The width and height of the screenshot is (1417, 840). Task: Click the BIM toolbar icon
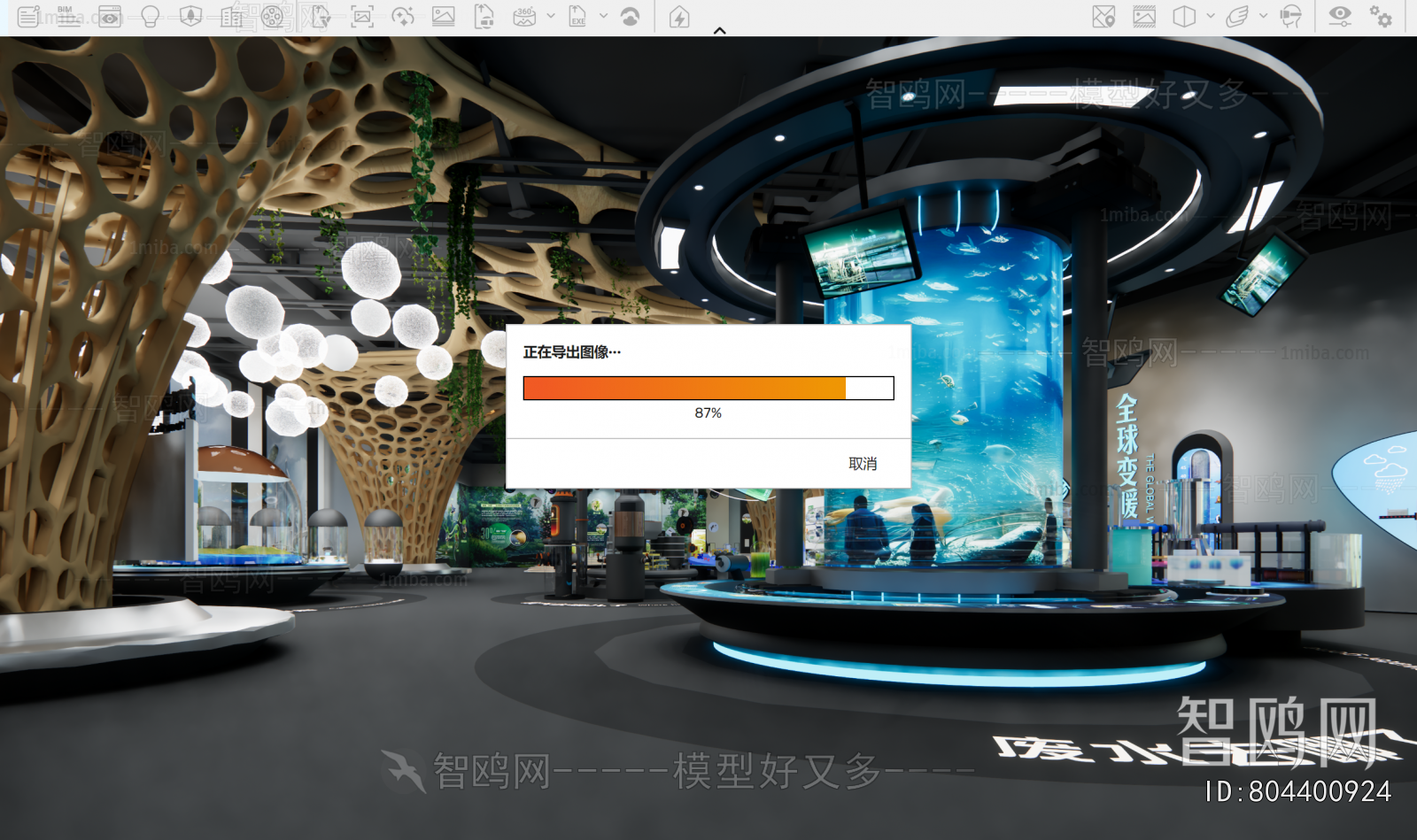(68, 17)
